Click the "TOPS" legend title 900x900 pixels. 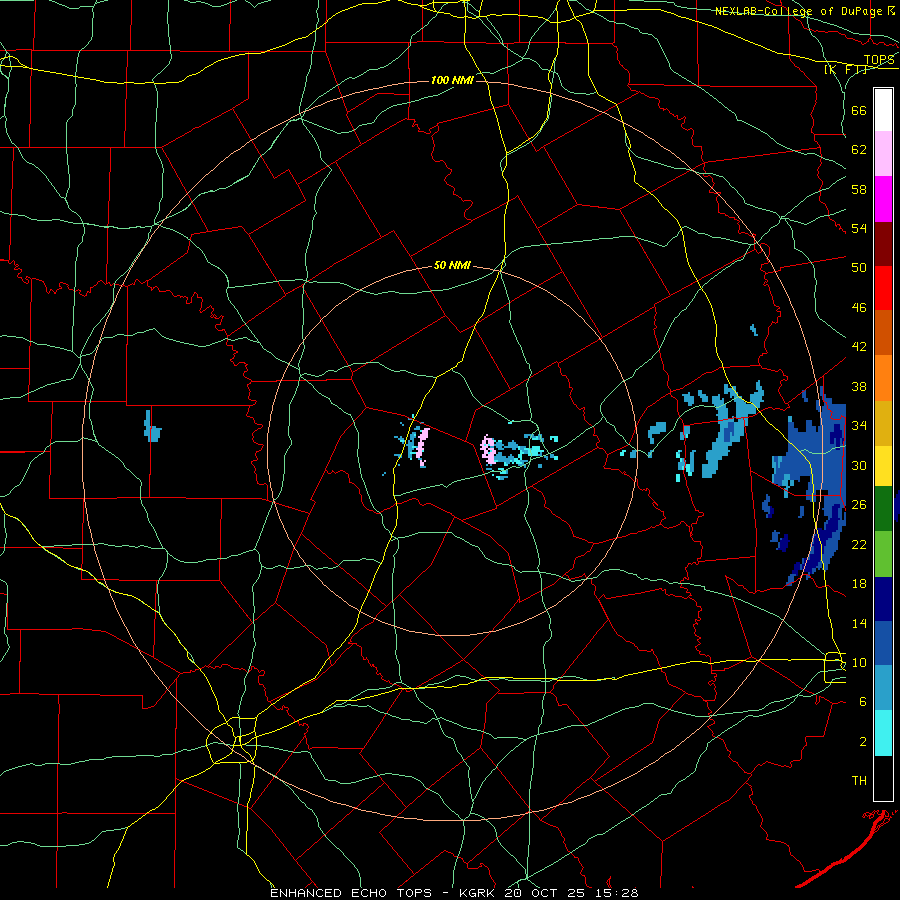pos(879,60)
